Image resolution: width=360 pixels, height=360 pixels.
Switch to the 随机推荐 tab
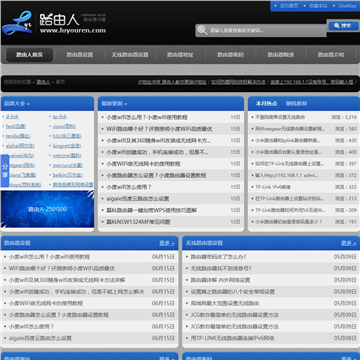point(296,104)
